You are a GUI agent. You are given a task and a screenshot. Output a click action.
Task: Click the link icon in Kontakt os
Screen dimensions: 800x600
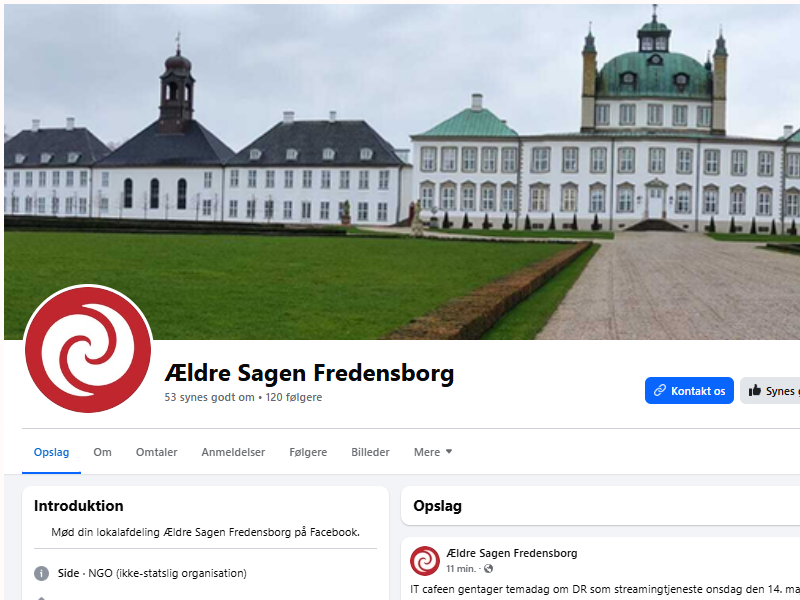[x=660, y=391]
